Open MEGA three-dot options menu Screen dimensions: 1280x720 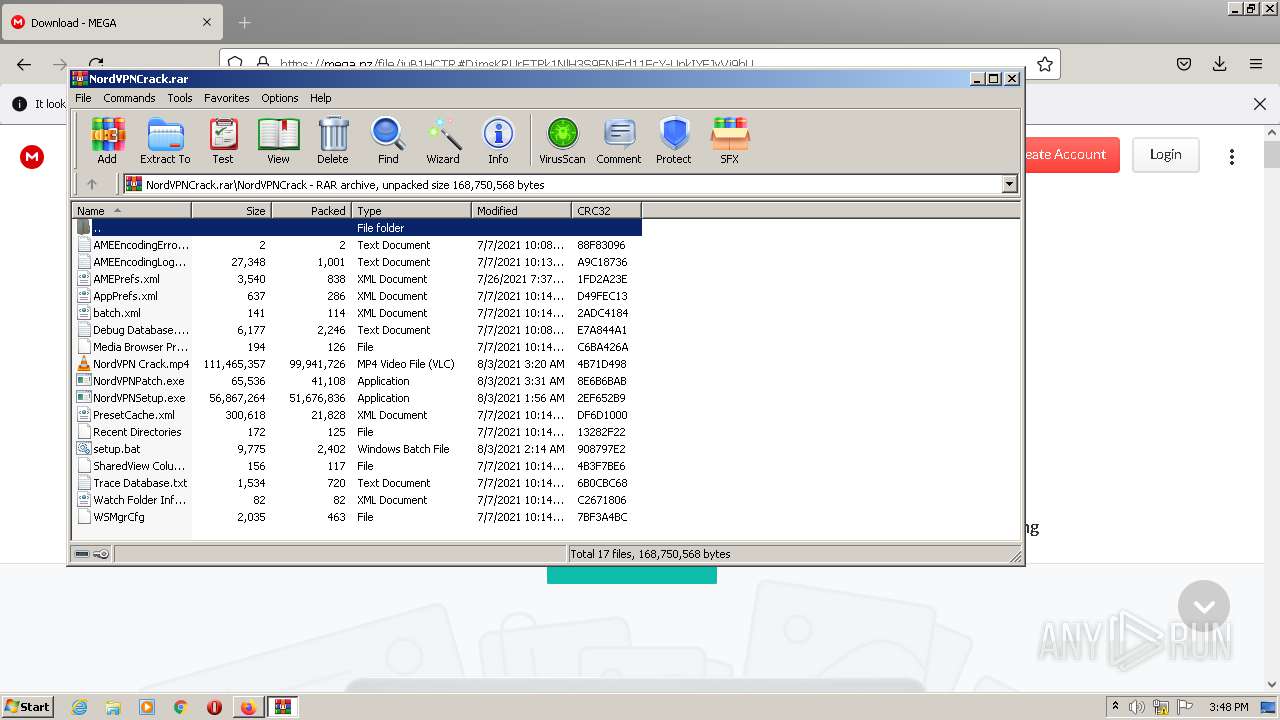1232,156
